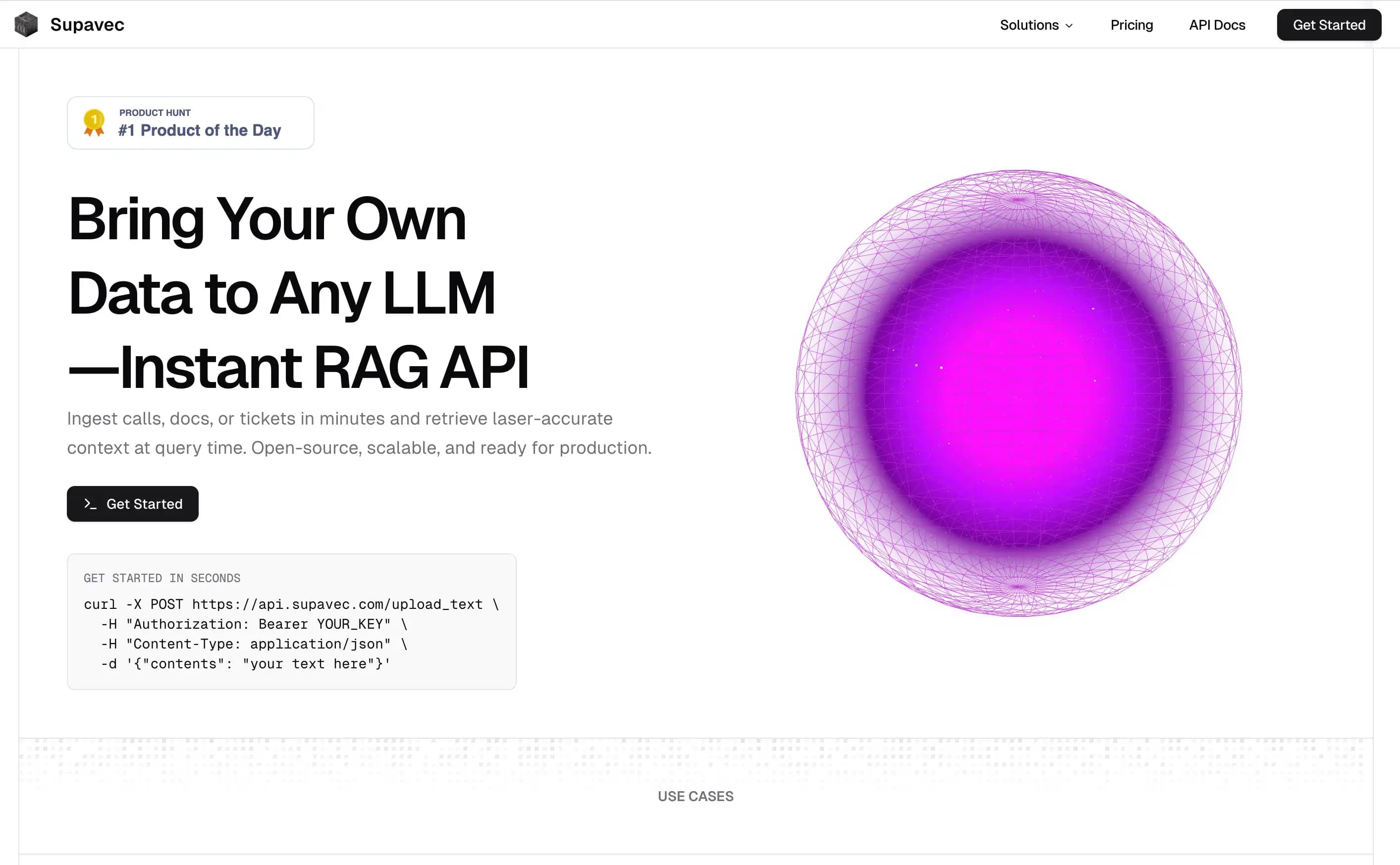Open the Supavec brand name link
The height and width of the screenshot is (865, 1400).
tap(87, 25)
